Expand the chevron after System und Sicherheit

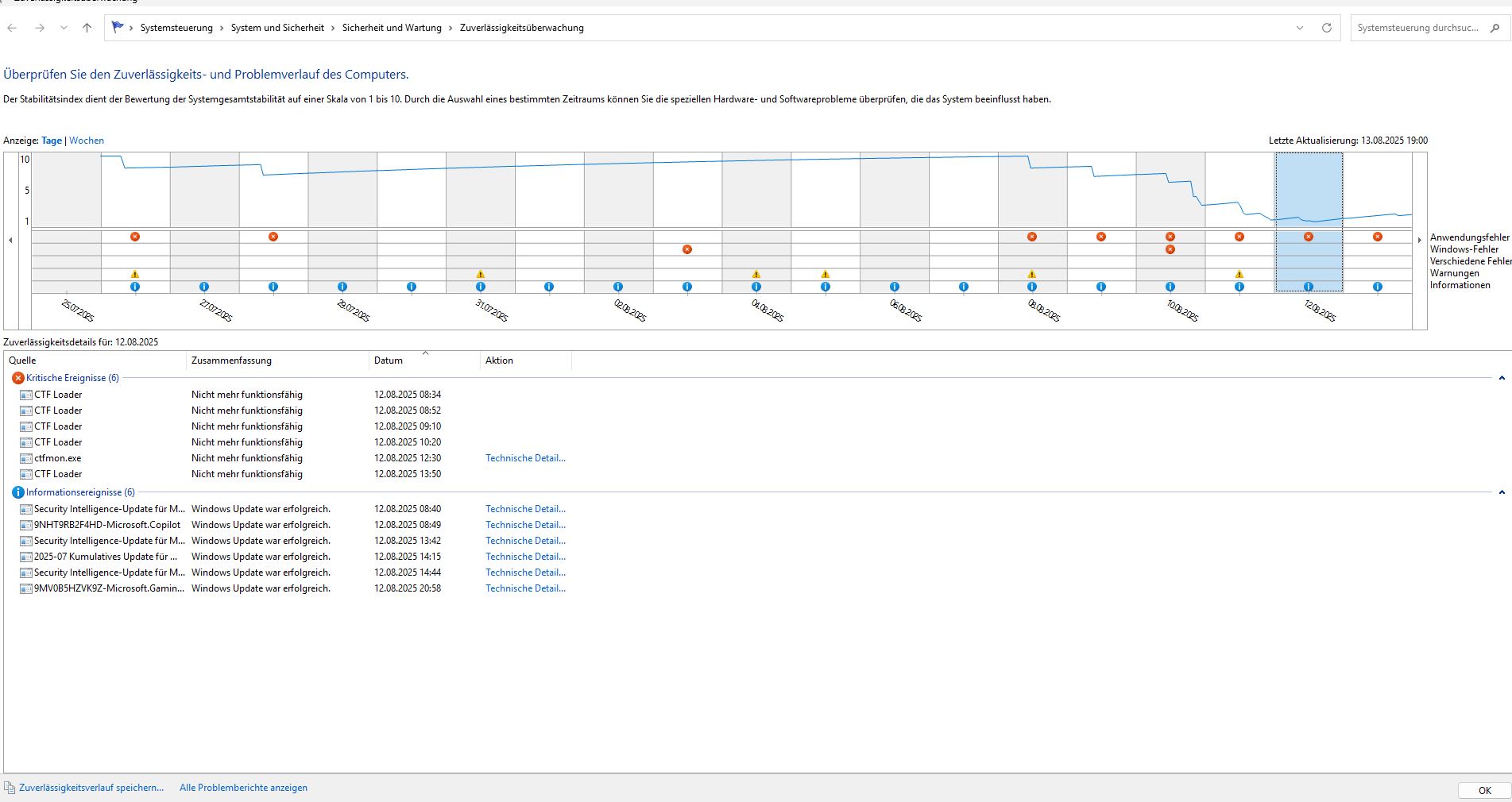tap(334, 28)
